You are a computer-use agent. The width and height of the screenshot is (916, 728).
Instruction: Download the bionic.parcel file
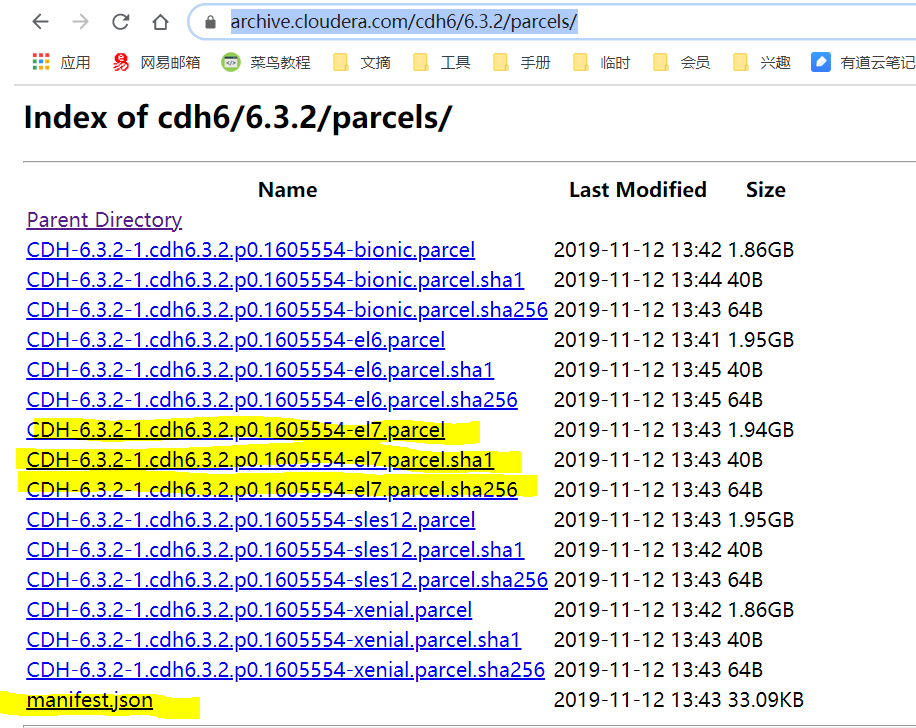pyautogui.click(x=251, y=250)
